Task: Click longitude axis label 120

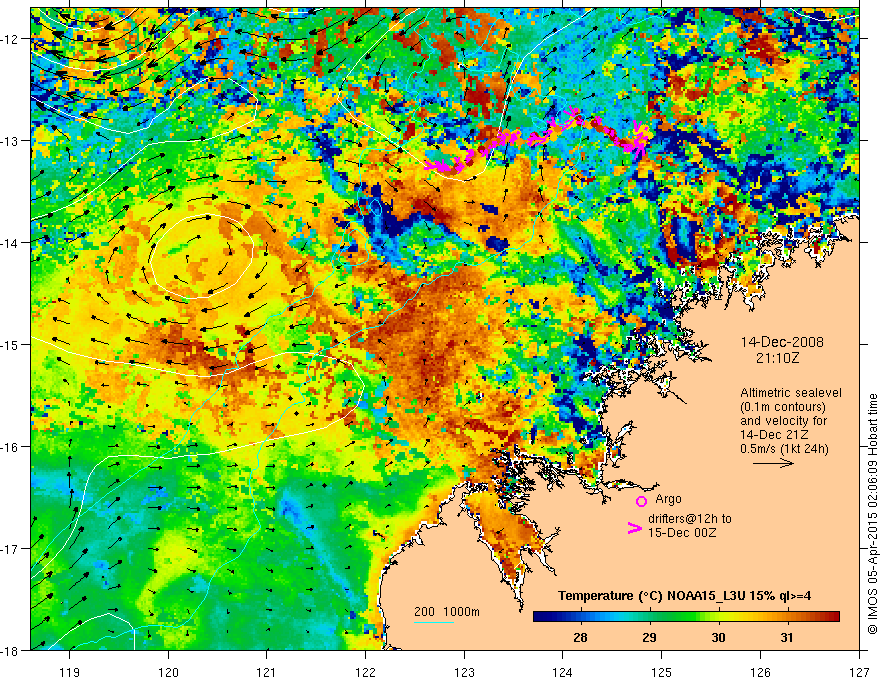Action: click(168, 673)
